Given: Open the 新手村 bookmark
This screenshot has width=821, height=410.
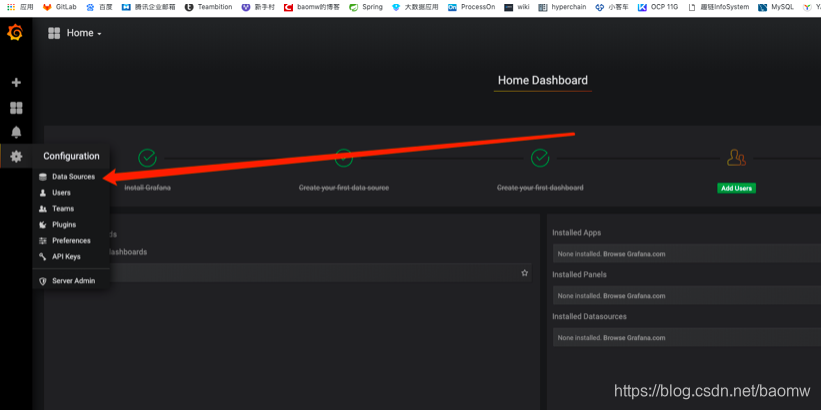Looking at the screenshot, I should [258, 7].
